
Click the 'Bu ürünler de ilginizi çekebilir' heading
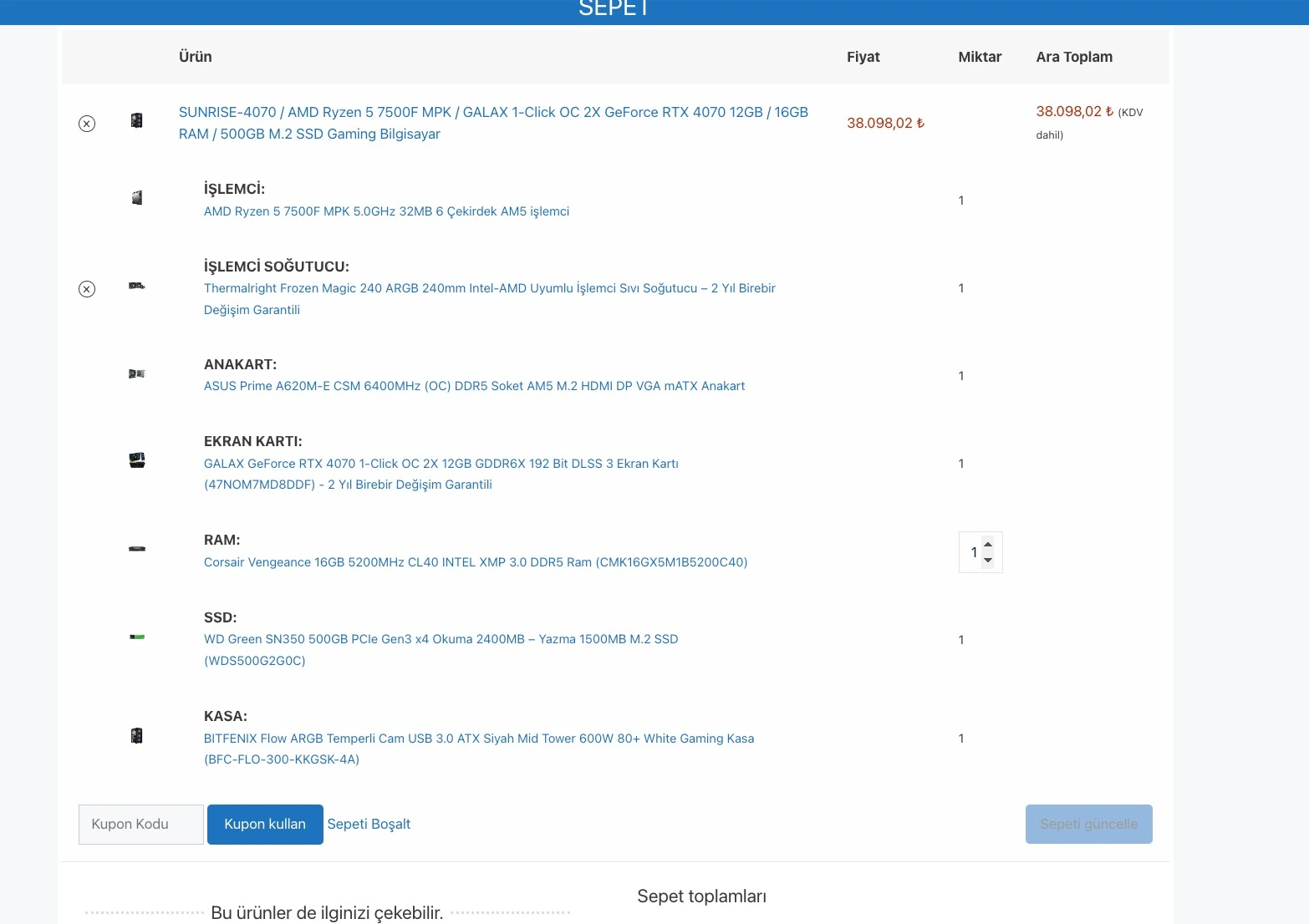[327, 913]
